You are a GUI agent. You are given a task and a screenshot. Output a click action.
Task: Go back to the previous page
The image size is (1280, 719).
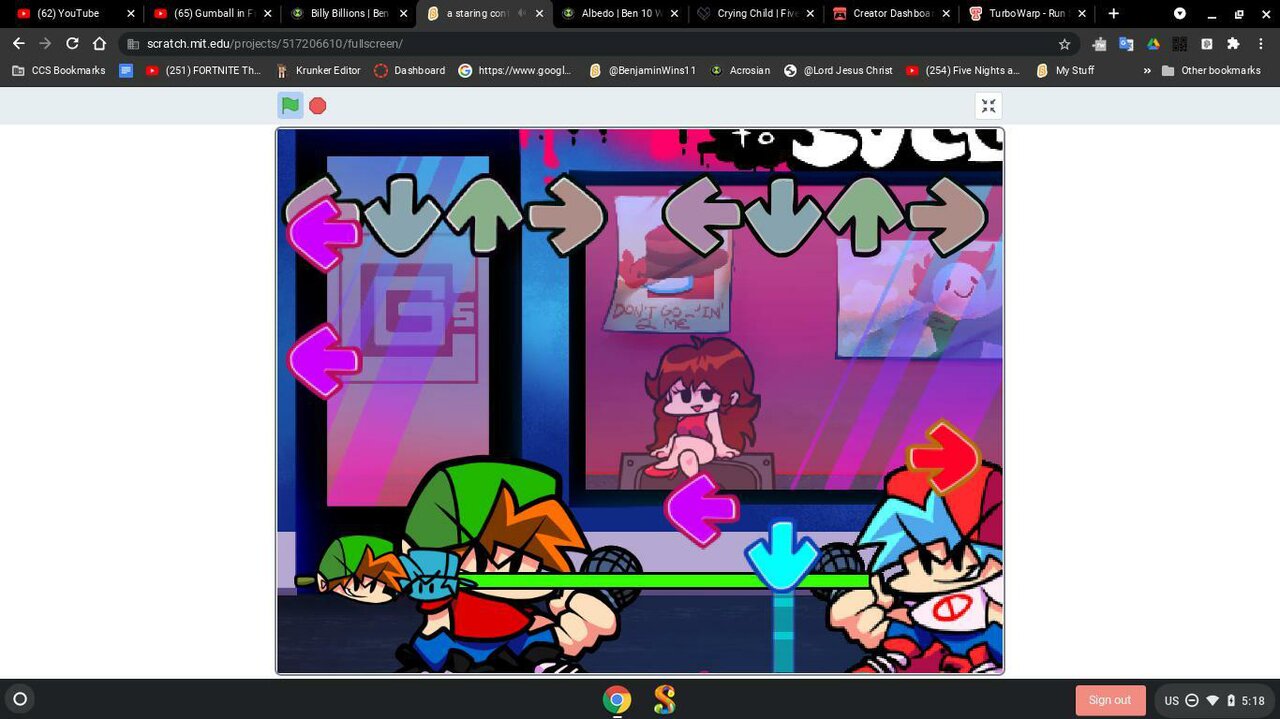tap(18, 44)
